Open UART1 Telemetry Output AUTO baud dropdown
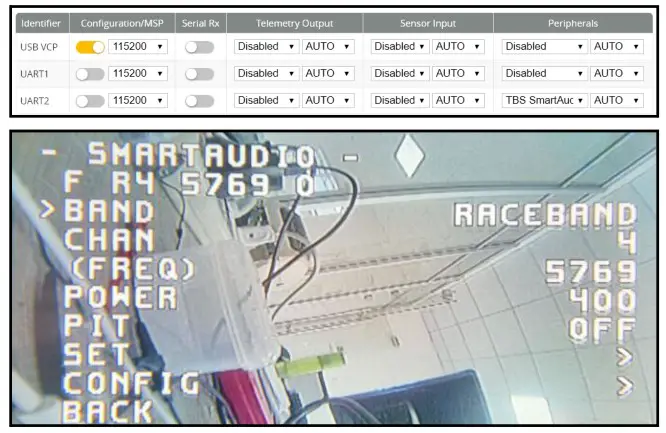Image resolution: width=666 pixels, height=433 pixels. tap(328, 74)
